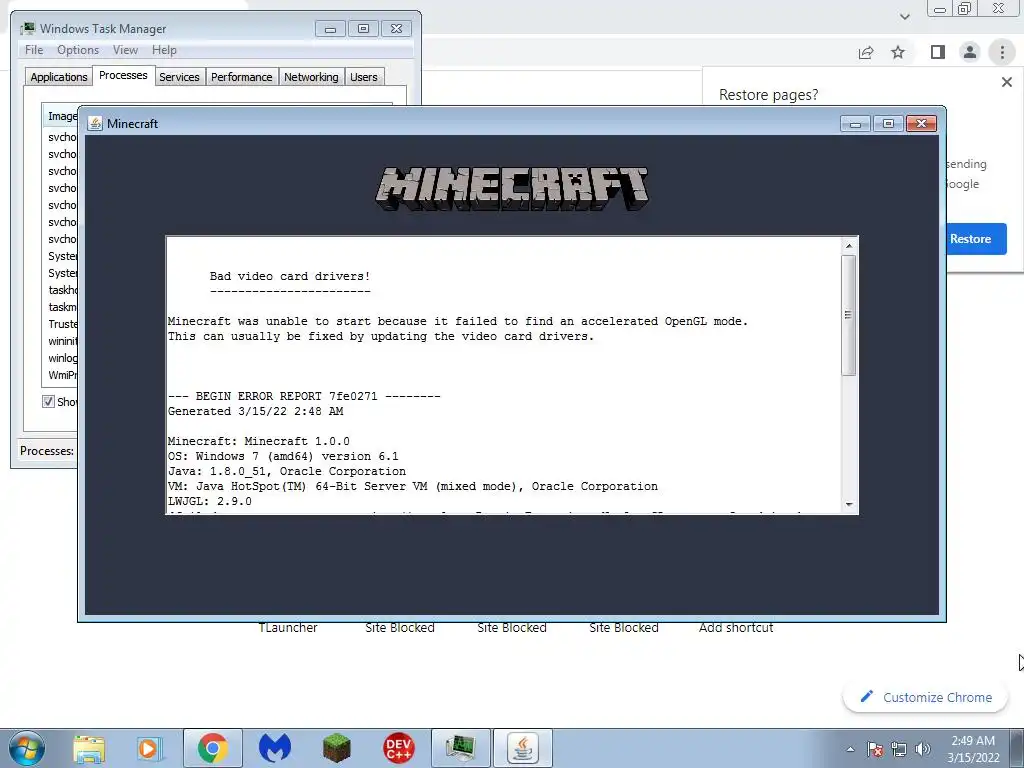Switch to the Networking tab

(x=311, y=77)
